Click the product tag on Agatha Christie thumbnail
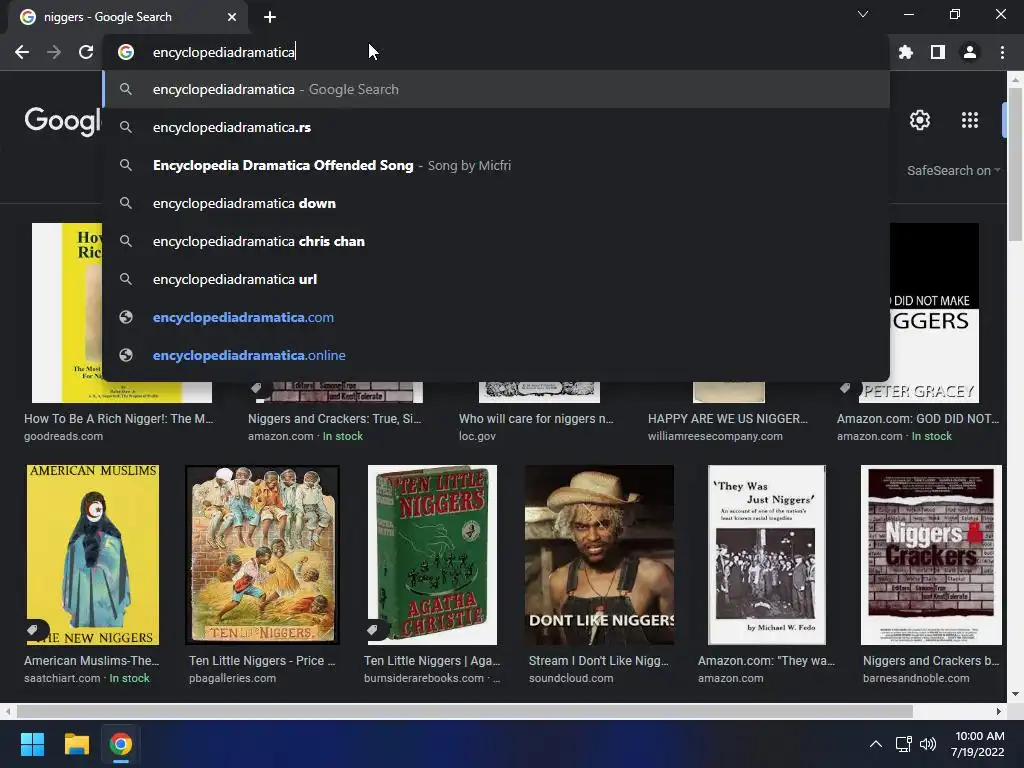 (x=373, y=630)
